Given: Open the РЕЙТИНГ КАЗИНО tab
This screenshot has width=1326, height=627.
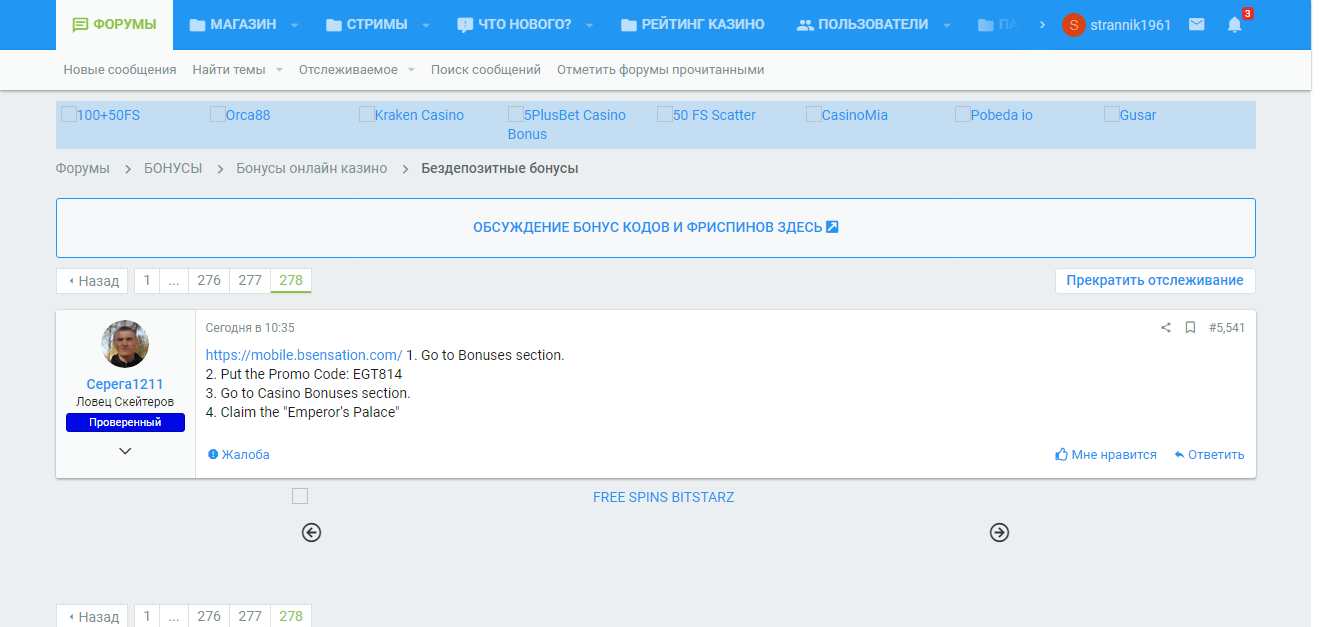Looking at the screenshot, I should (692, 25).
